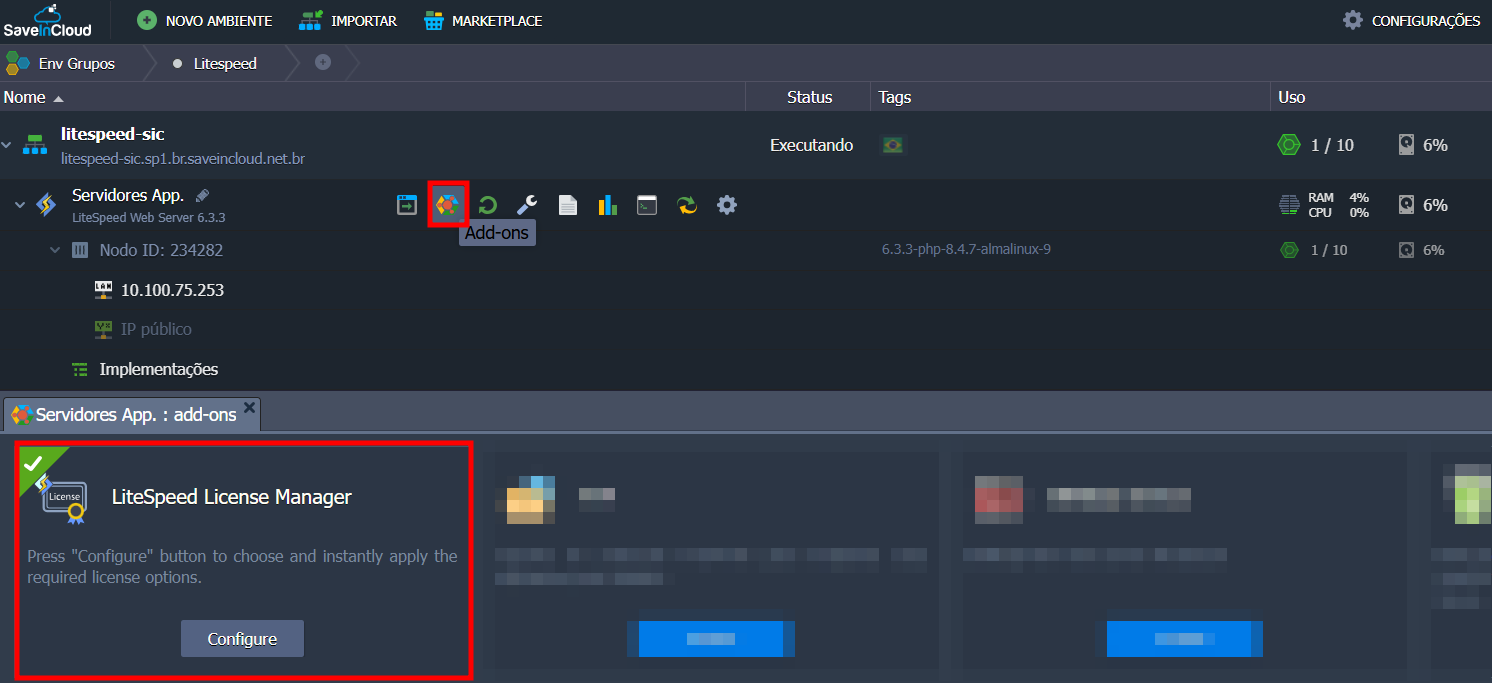Open the Log file icon for Servidores App.
This screenshot has height=683, width=1492.
[x=567, y=205]
